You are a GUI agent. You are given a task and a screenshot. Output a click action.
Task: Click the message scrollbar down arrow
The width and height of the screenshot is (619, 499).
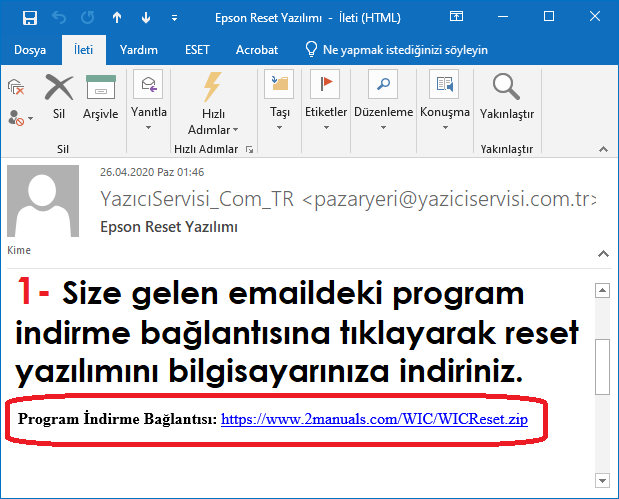[602, 480]
